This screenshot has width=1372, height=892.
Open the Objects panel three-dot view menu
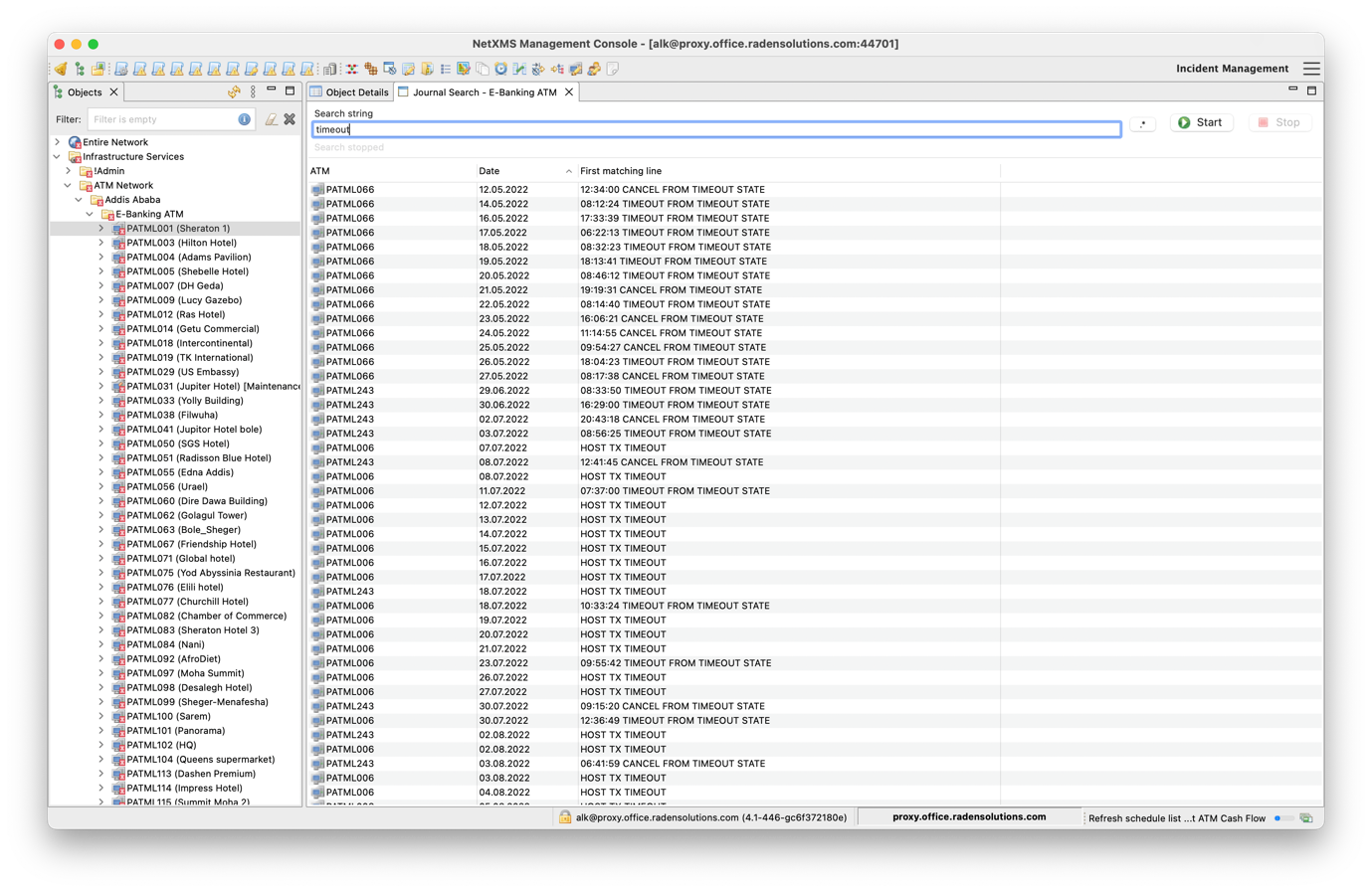click(253, 91)
